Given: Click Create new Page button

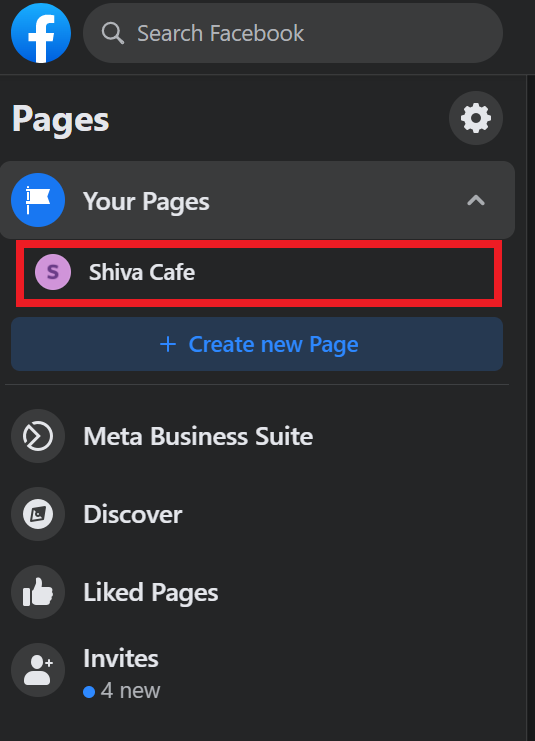Looking at the screenshot, I should 257,344.
